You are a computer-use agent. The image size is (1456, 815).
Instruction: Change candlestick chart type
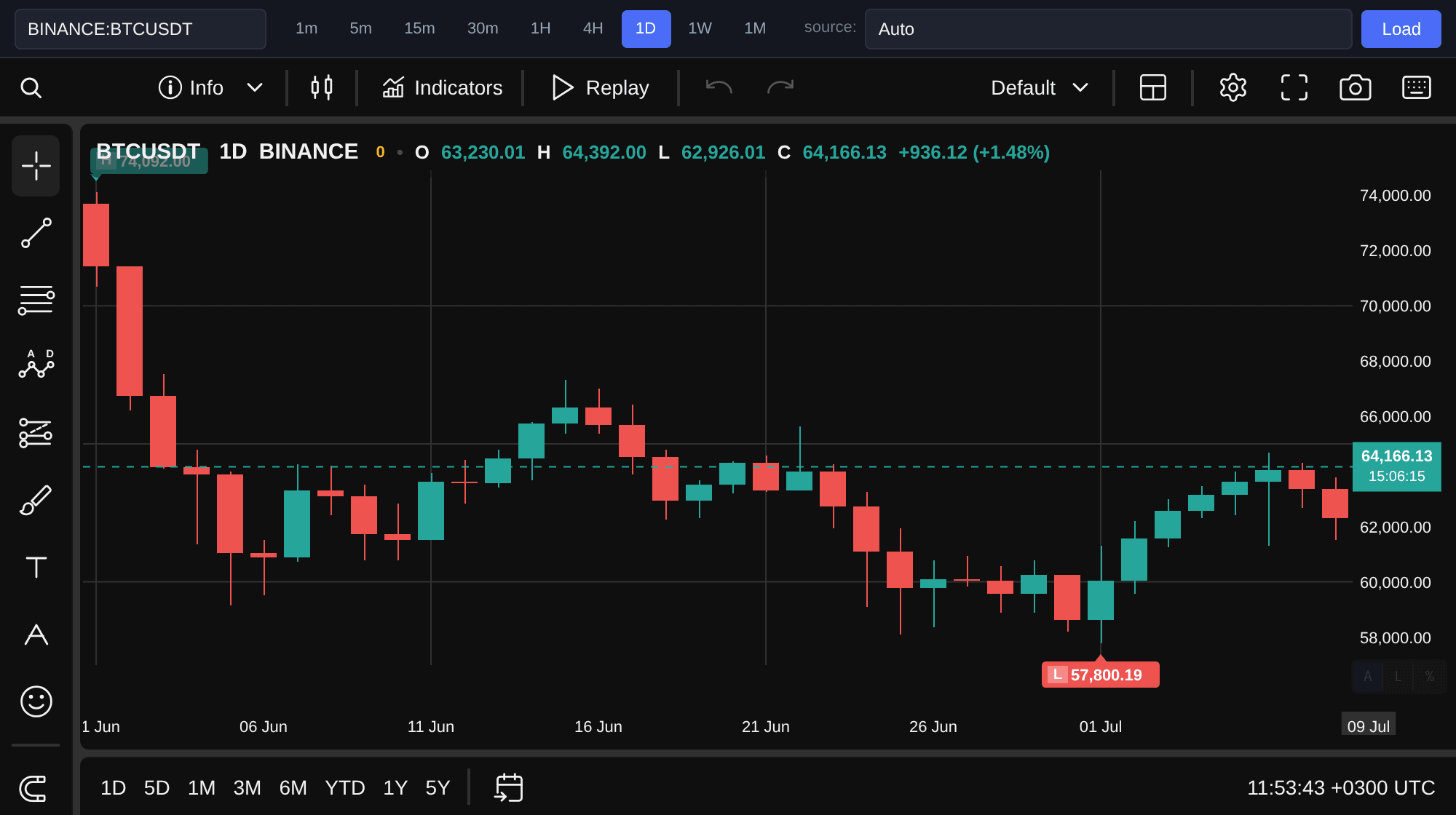[x=322, y=87]
